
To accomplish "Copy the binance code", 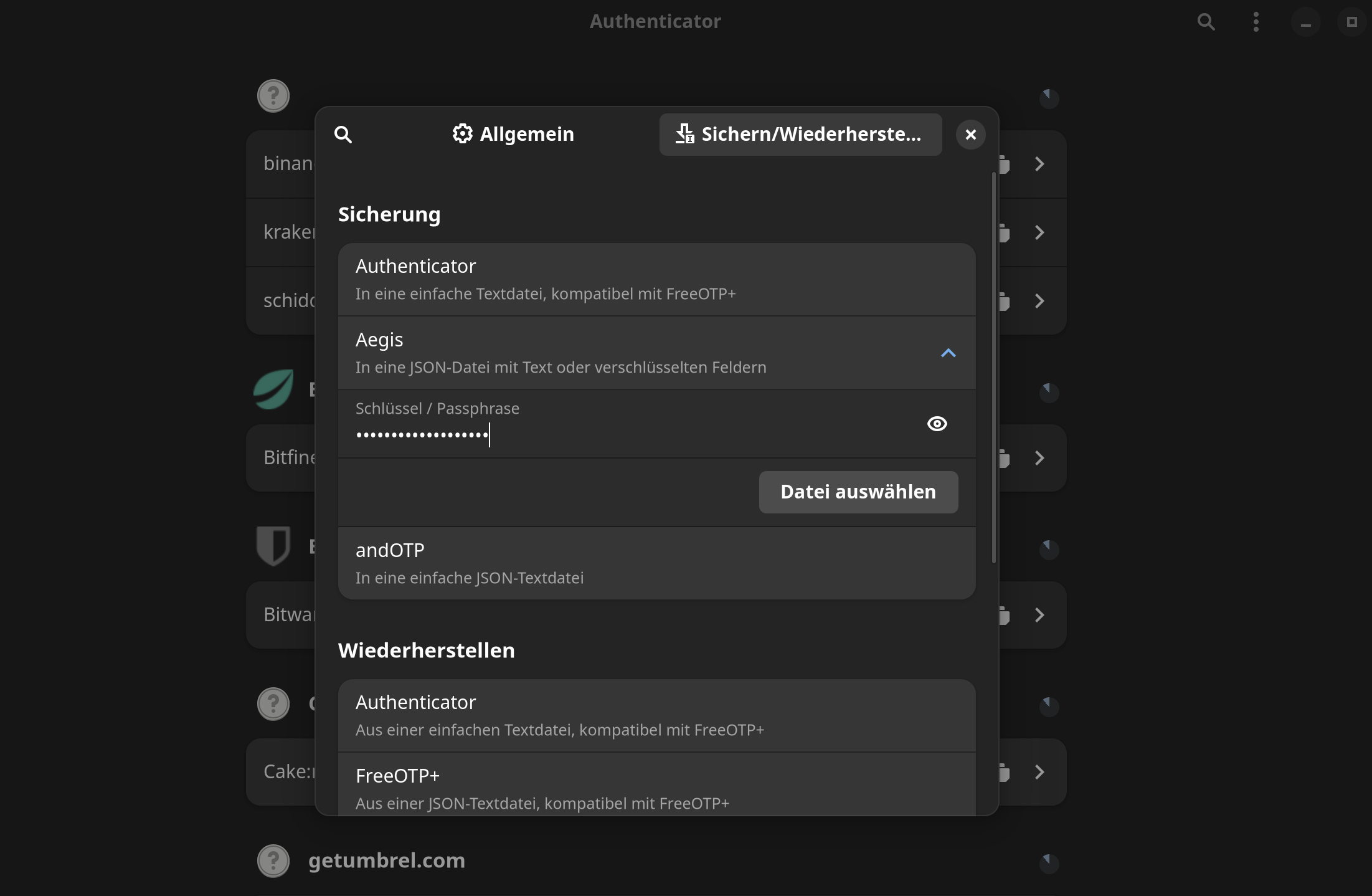I will click(x=1005, y=164).
